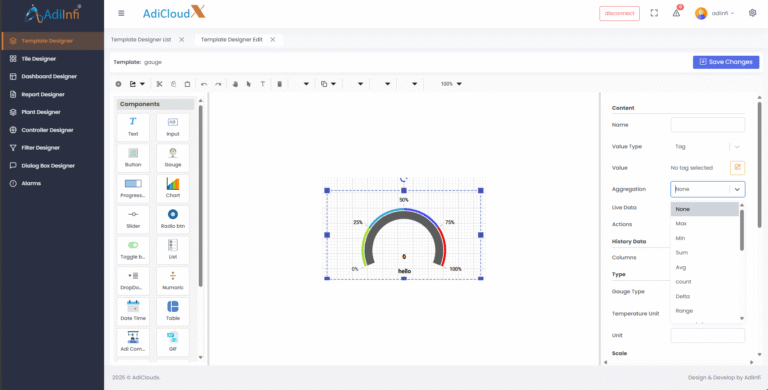The height and width of the screenshot is (390, 768).
Task: Click the Save Changes button
Action: click(726, 62)
